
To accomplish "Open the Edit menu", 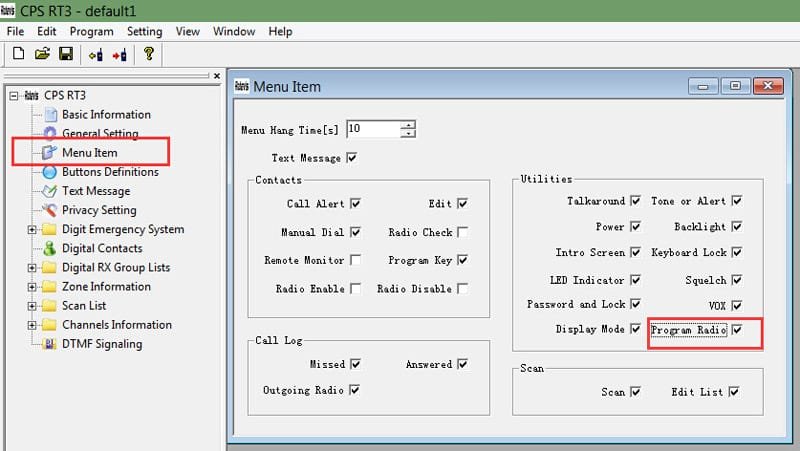I will [46, 32].
